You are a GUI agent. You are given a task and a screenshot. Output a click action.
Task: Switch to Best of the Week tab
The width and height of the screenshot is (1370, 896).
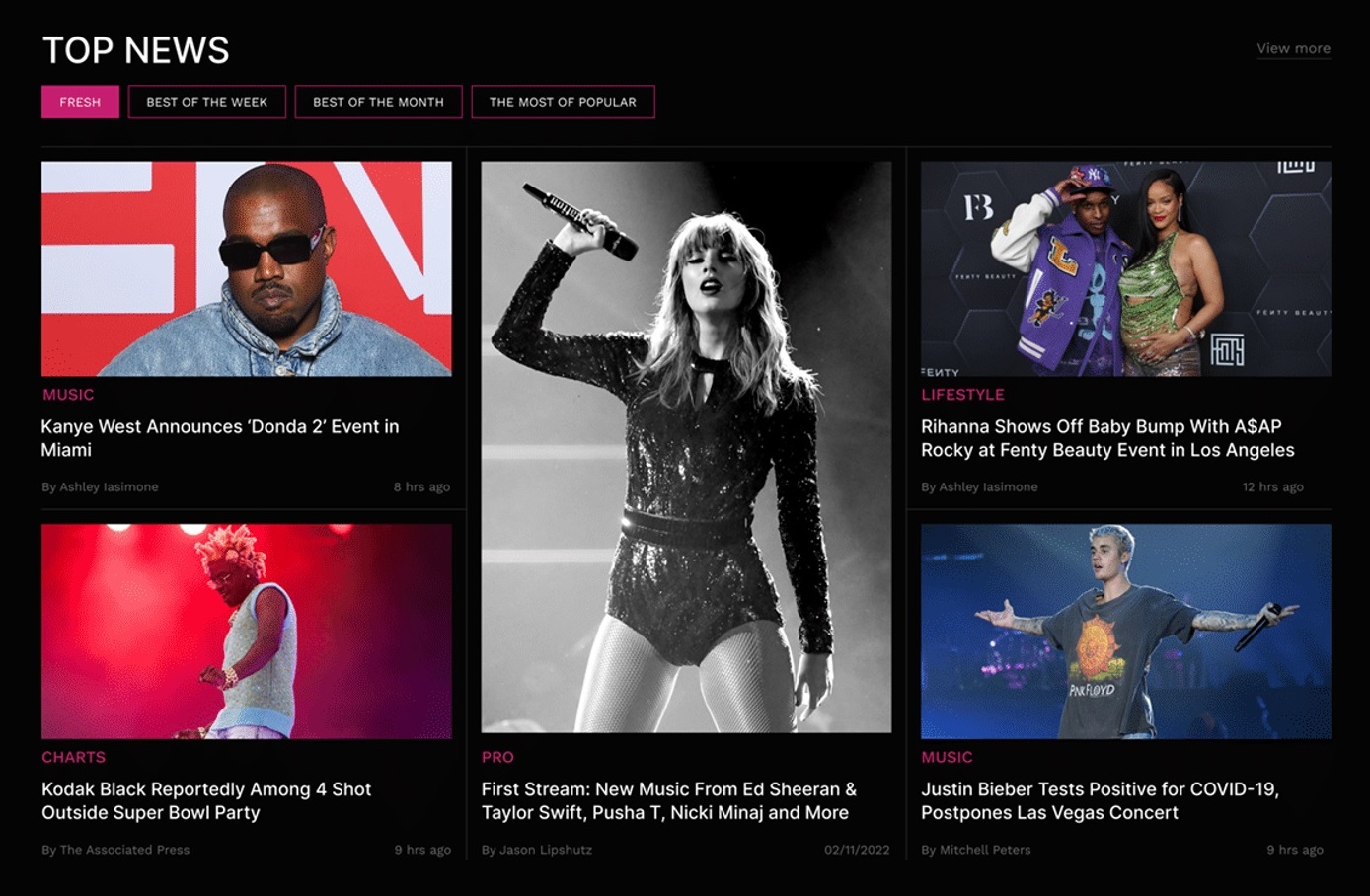point(207,102)
